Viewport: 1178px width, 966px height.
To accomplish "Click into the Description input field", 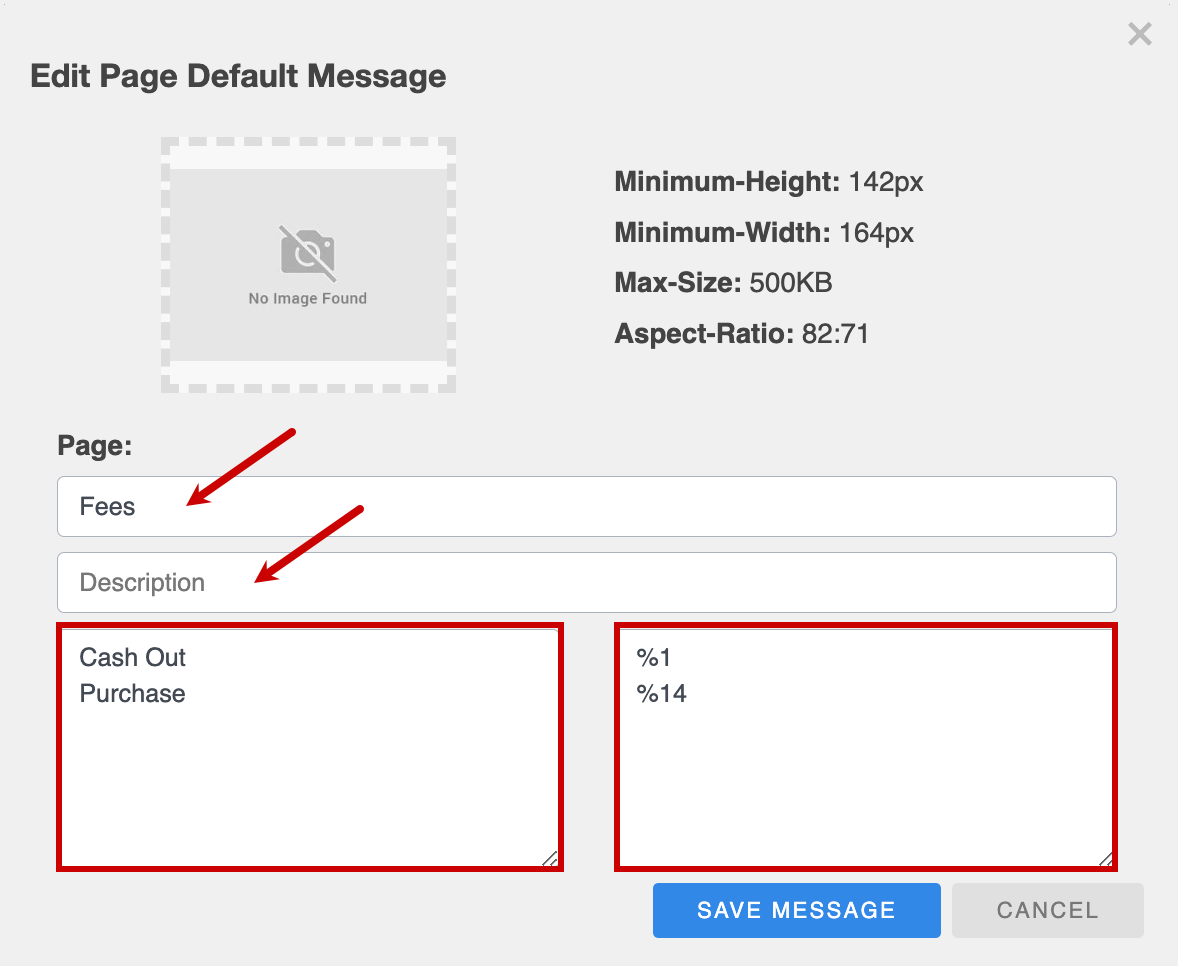I will [586, 583].
